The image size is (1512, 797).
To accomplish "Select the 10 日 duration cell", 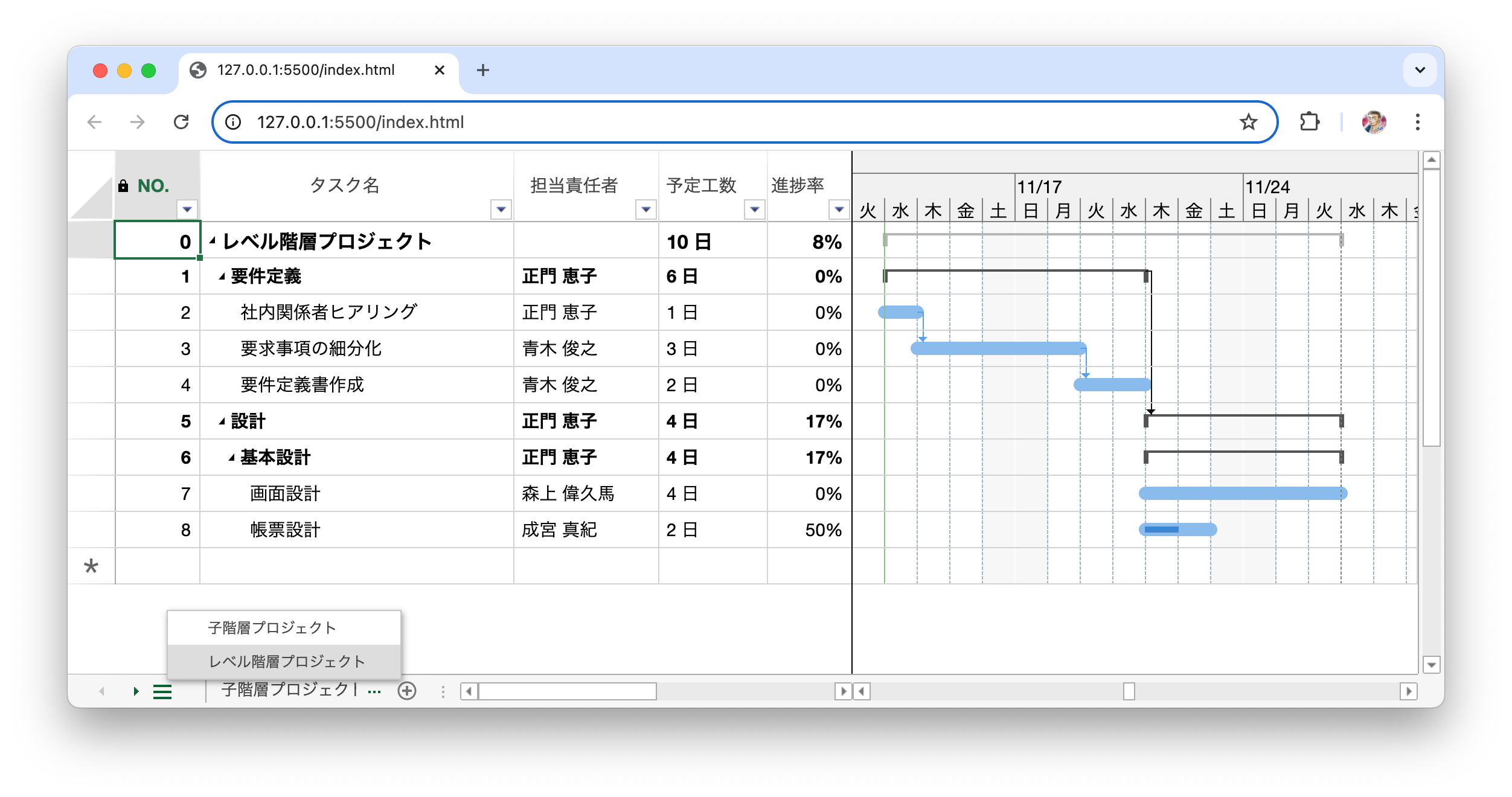I will pyautogui.click(x=713, y=241).
